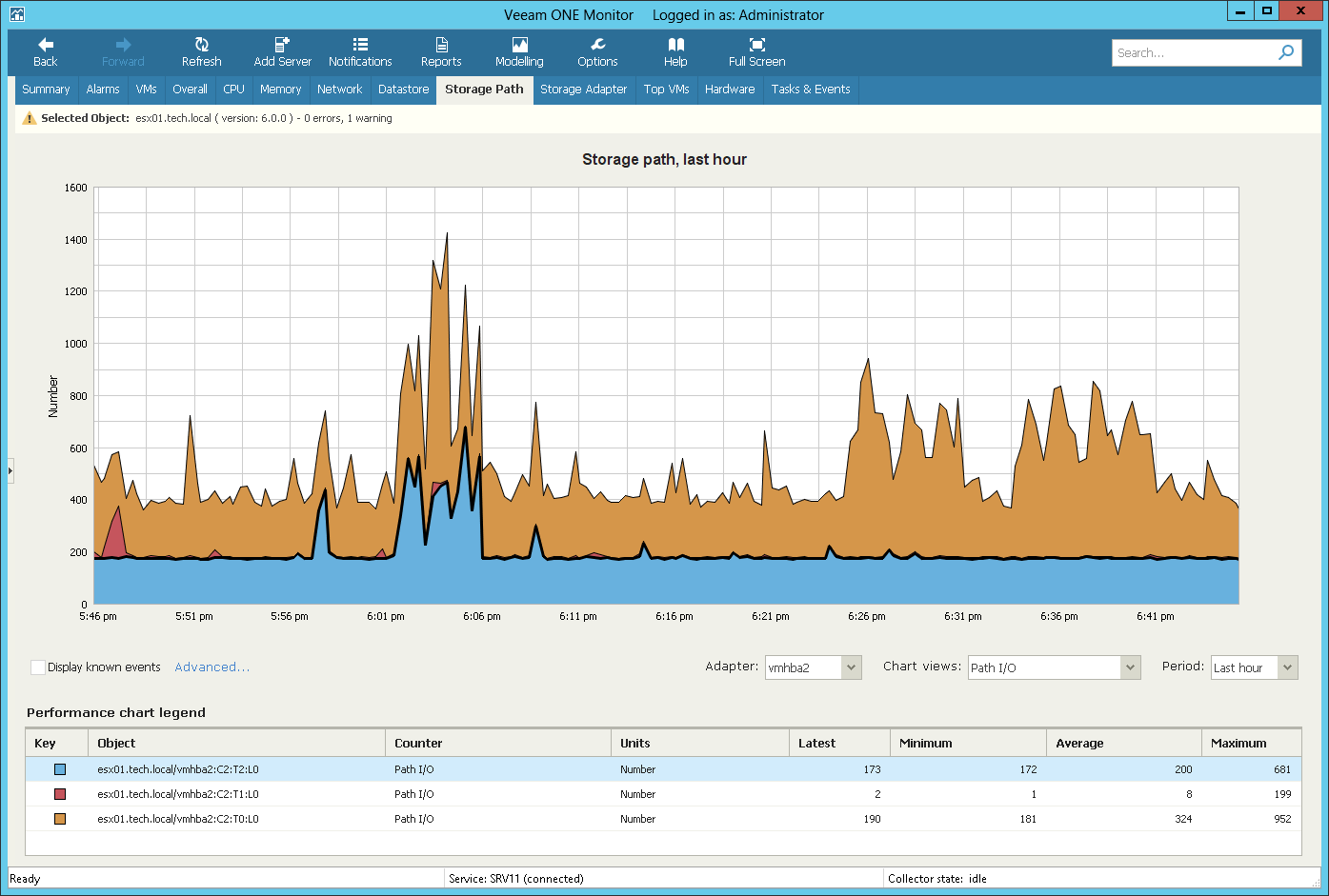Viewport: 1329px width, 896px height.
Task: Refresh the view with the Refresh icon
Action: (x=202, y=45)
